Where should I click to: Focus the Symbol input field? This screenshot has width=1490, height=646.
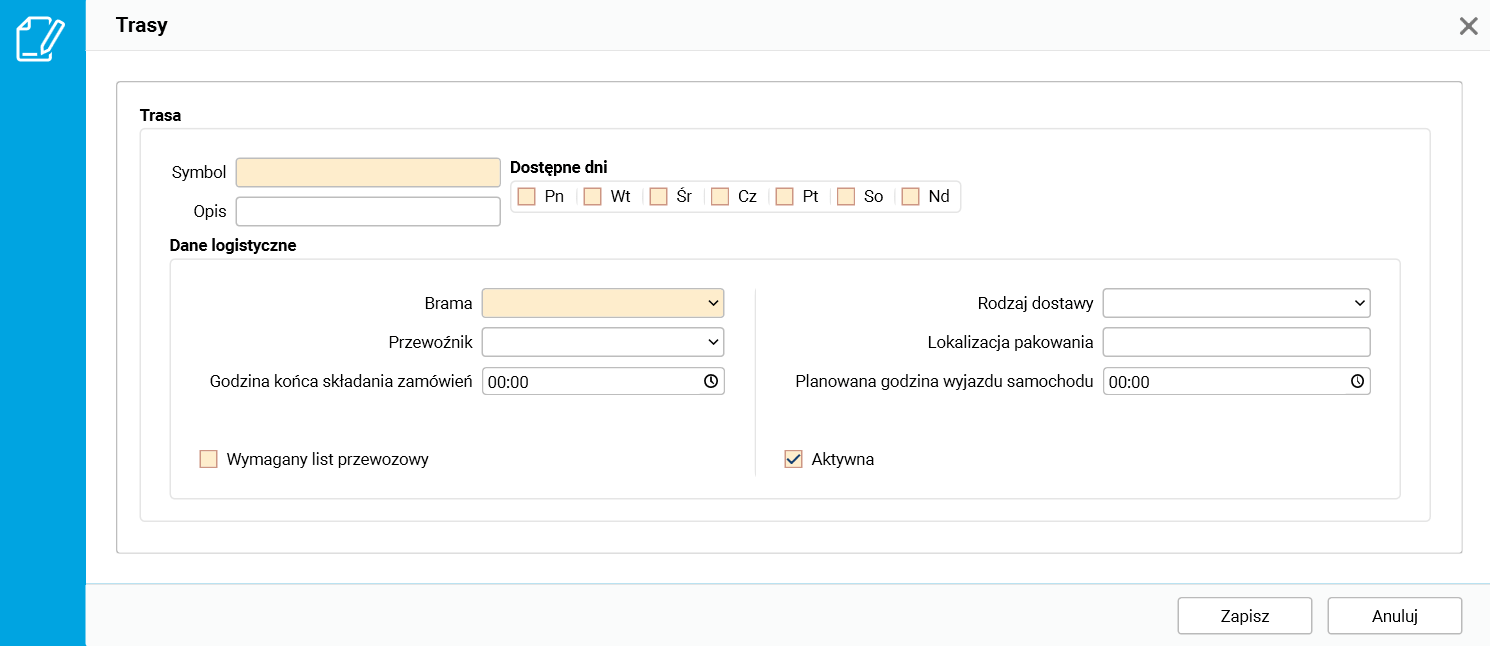[x=368, y=172]
